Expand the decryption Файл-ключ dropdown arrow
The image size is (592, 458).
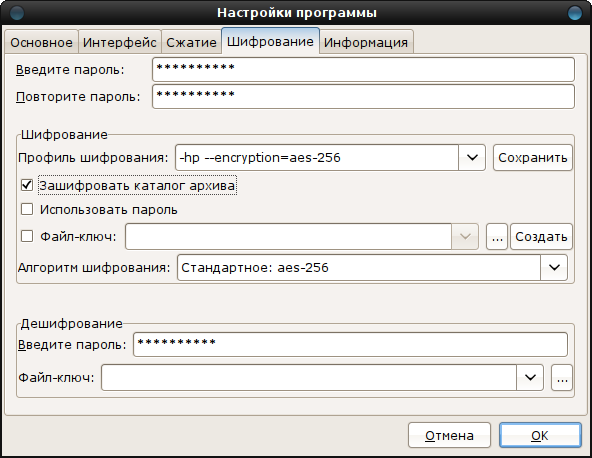tap(530, 378)
